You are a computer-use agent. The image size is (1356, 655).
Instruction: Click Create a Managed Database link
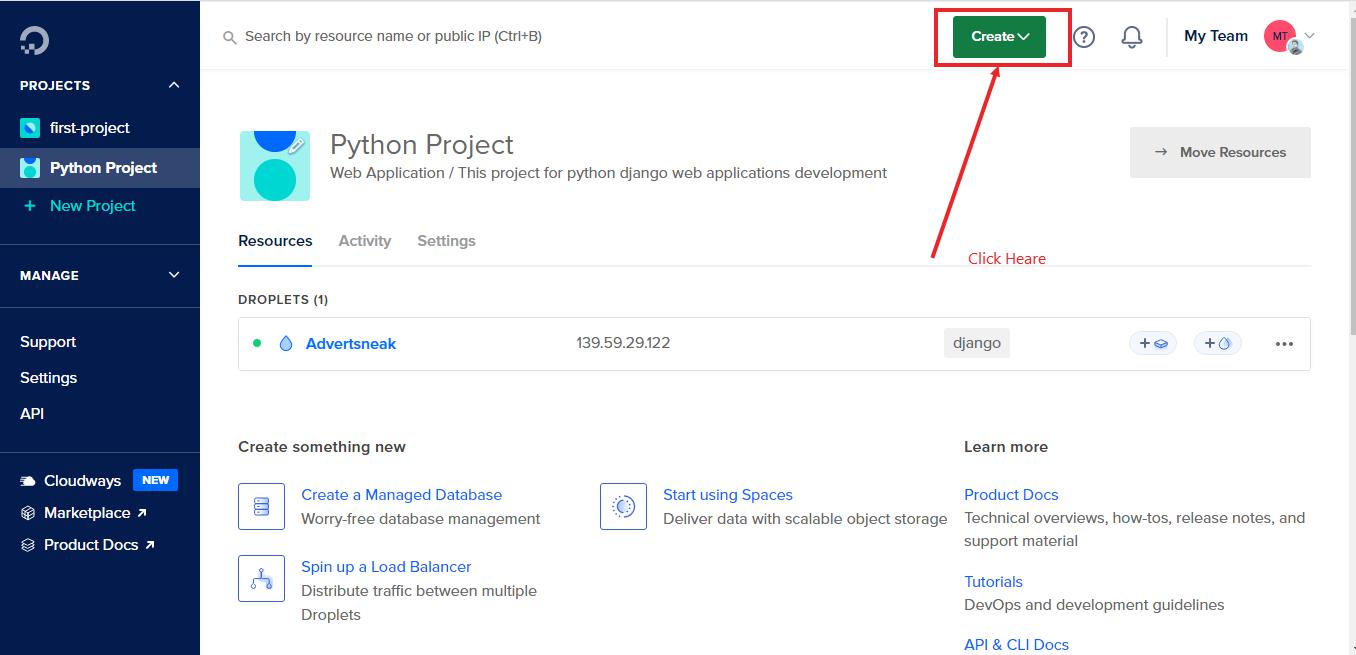tap(402, 495)
